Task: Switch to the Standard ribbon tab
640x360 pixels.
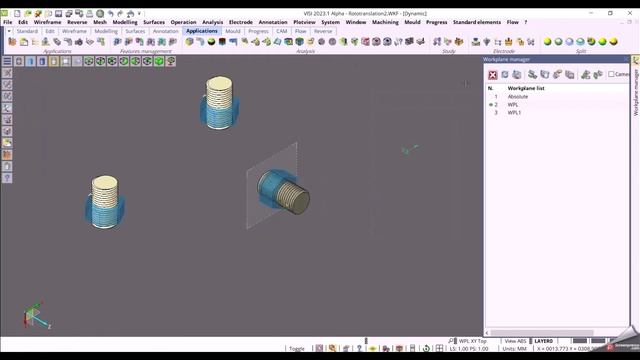Action: tap(27, 31)
